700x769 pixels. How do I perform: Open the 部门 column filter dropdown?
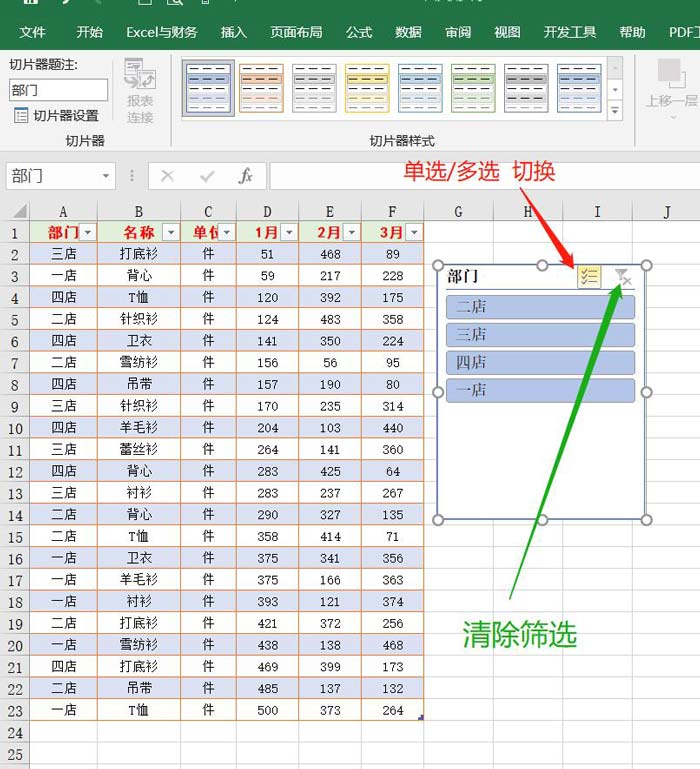coord(88,232)
